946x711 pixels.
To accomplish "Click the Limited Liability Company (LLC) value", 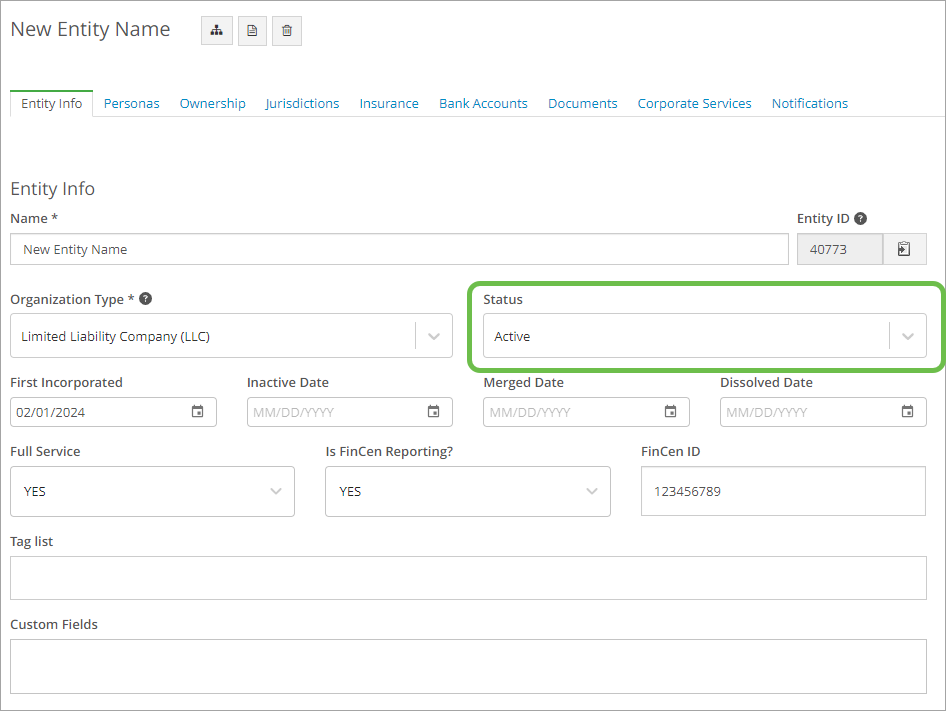I will 115,337.
